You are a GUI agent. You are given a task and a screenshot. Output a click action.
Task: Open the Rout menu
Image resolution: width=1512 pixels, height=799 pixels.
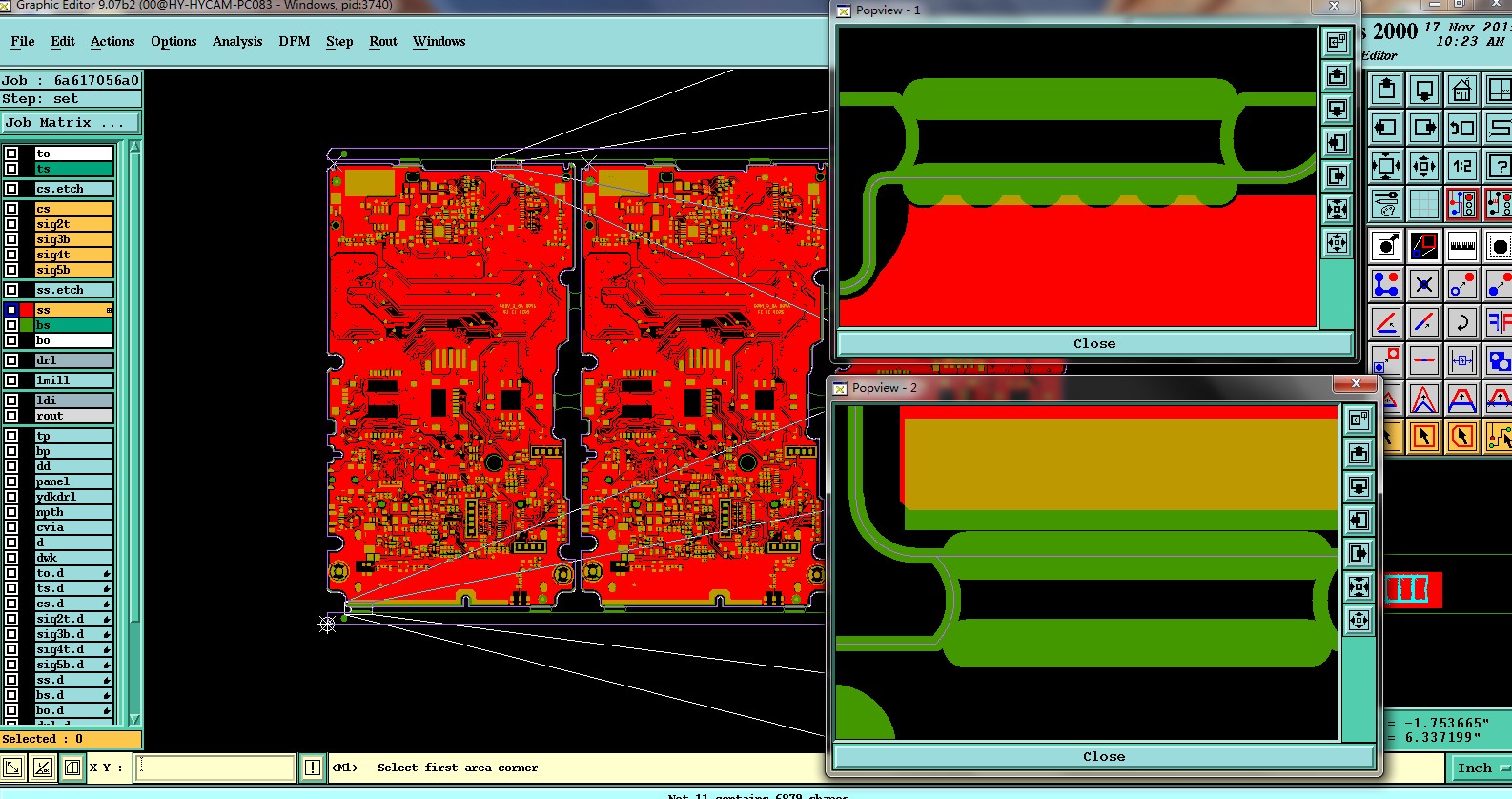[x=383, y=41]
